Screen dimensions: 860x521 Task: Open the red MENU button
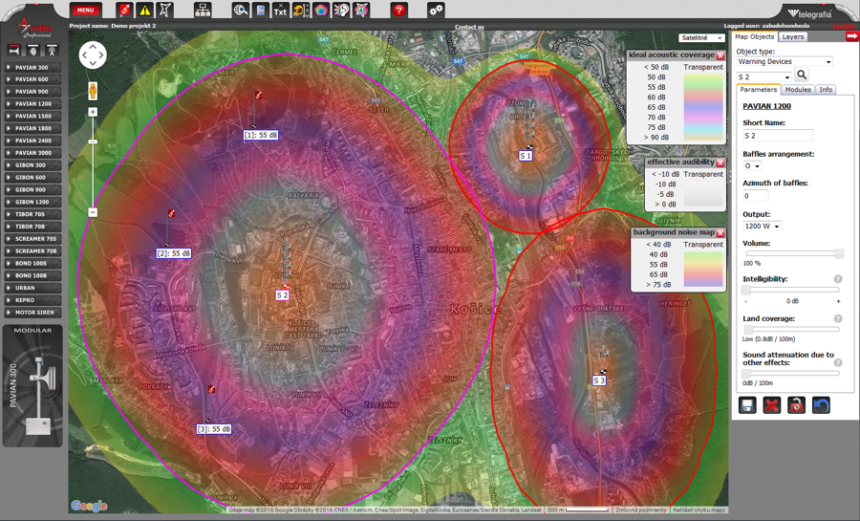86,10
